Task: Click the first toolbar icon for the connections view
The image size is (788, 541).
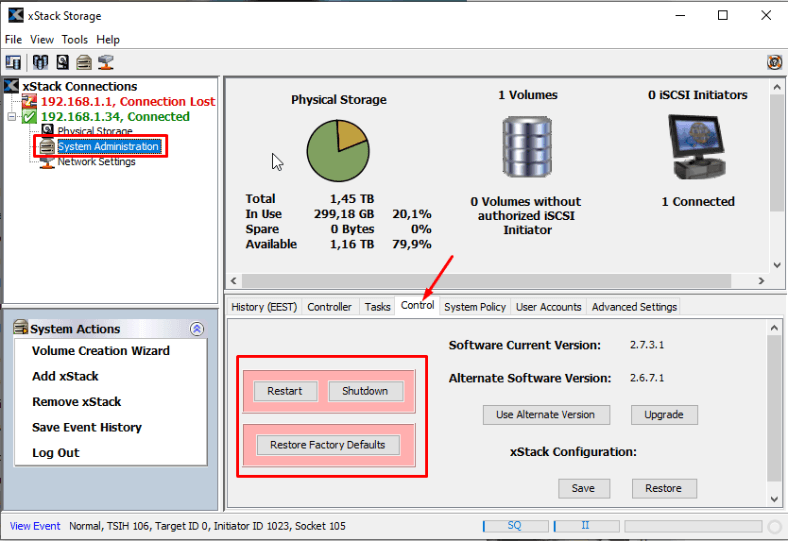Action: coord(13,62)
